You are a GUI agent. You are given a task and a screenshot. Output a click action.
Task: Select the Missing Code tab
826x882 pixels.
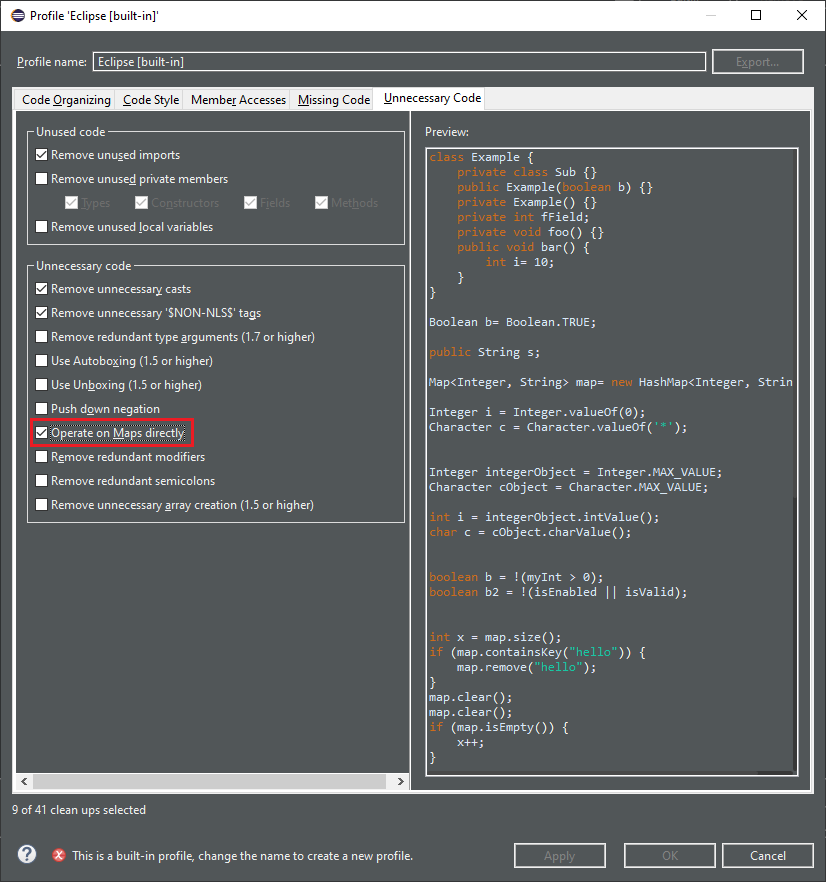(334, 100)
